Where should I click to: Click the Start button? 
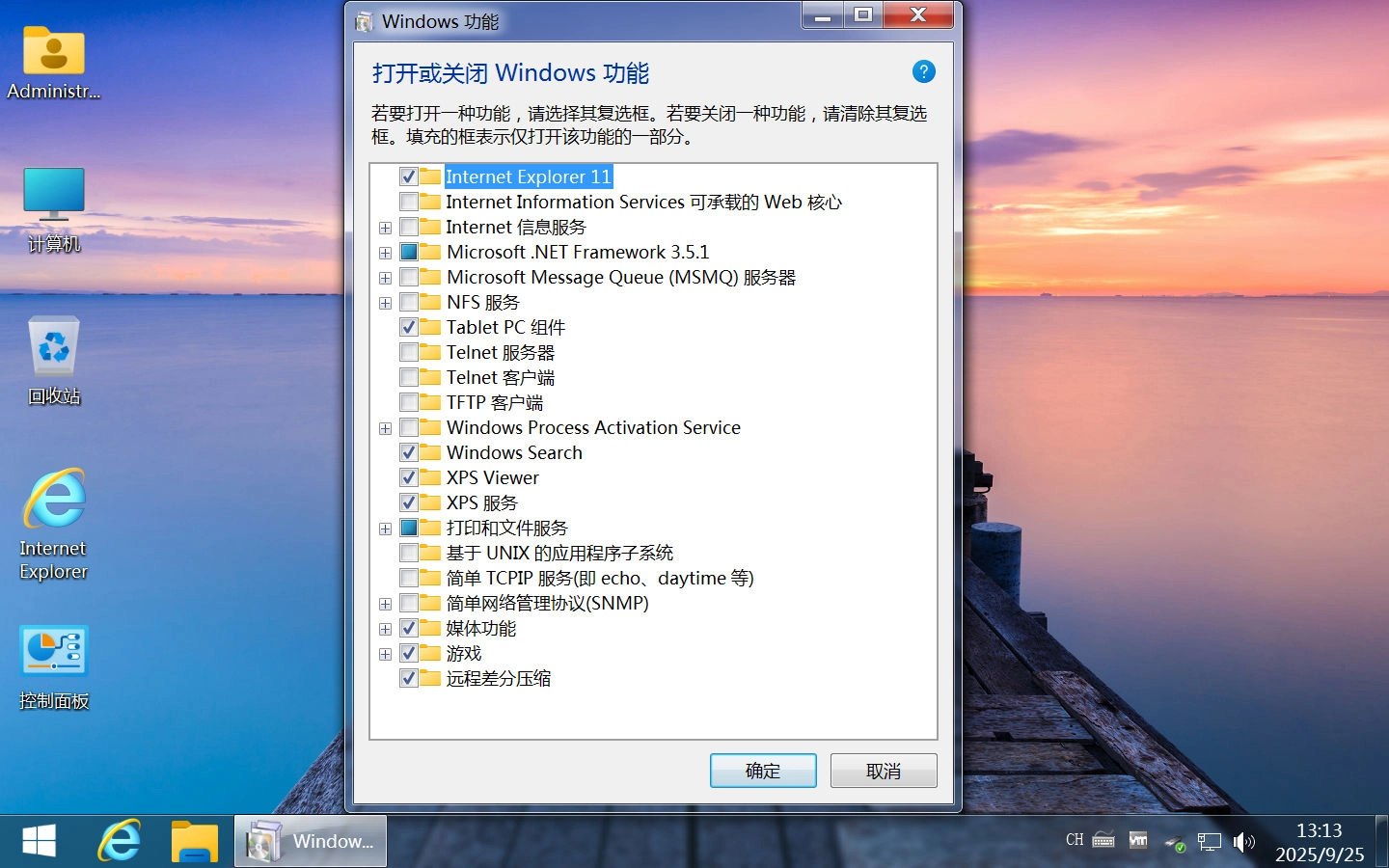point(39,840)
